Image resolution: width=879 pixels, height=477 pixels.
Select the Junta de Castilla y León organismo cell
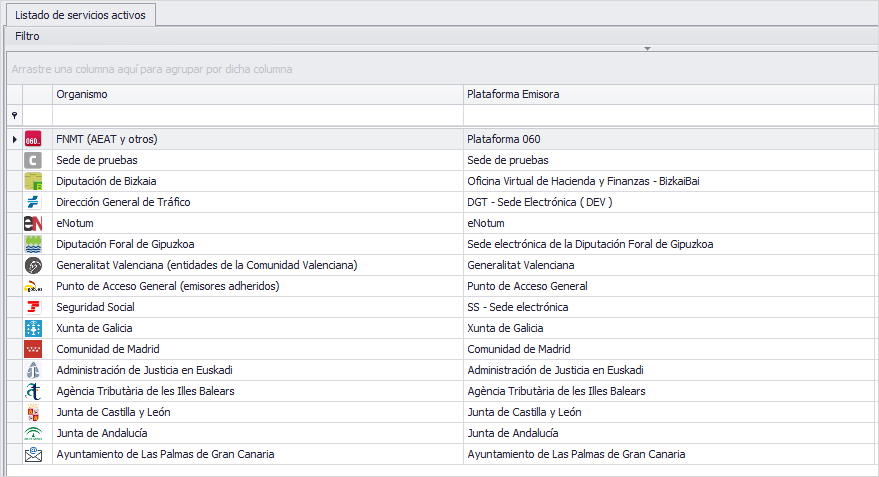click(258, 413)
